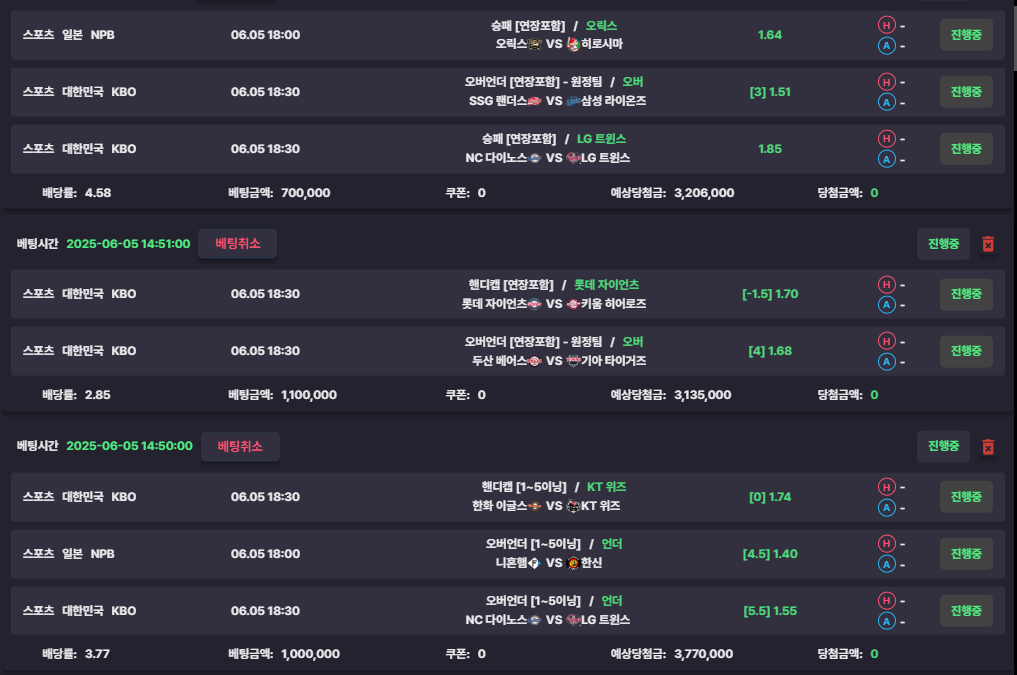The image size is (1017, 675).
Task: Click 베팅취소 button for the 14:51:00 bet
Action: pyautogui.click(x=237, y=244)
